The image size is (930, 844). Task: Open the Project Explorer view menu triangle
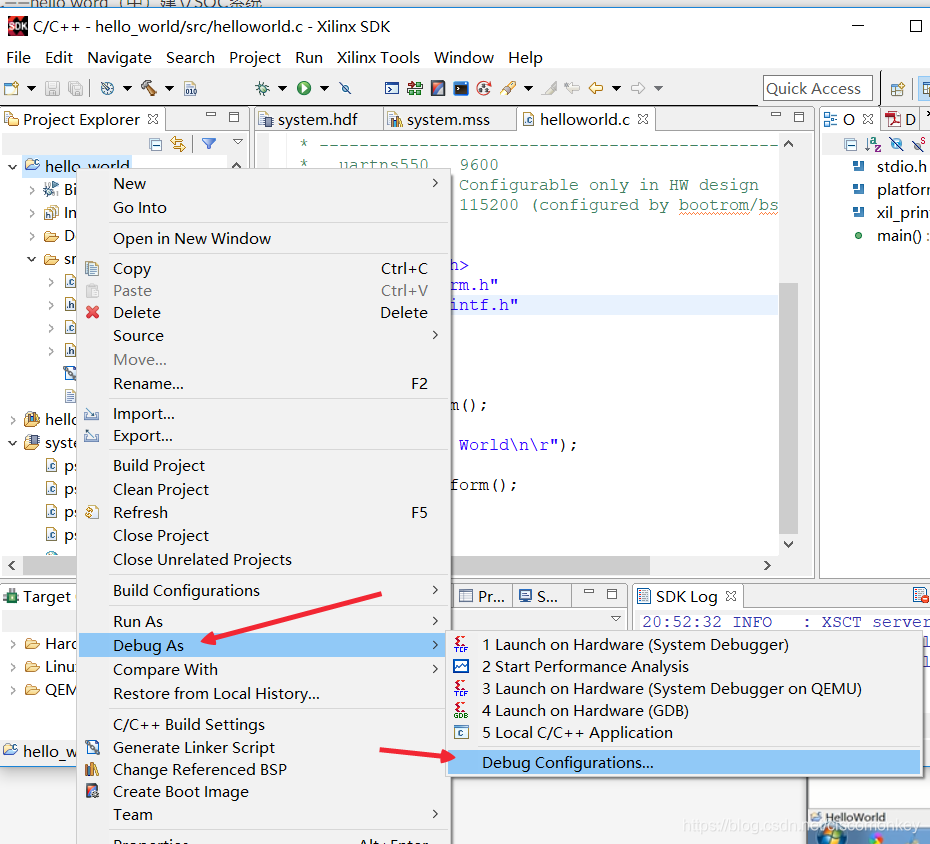(x=238, y=142)
